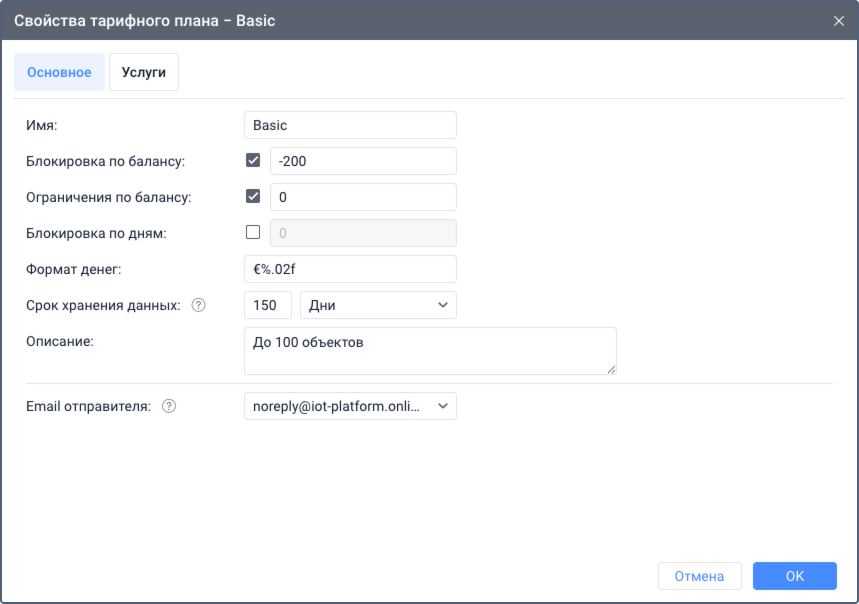Focus the balance block value field -200

click(x=363, y=161)
